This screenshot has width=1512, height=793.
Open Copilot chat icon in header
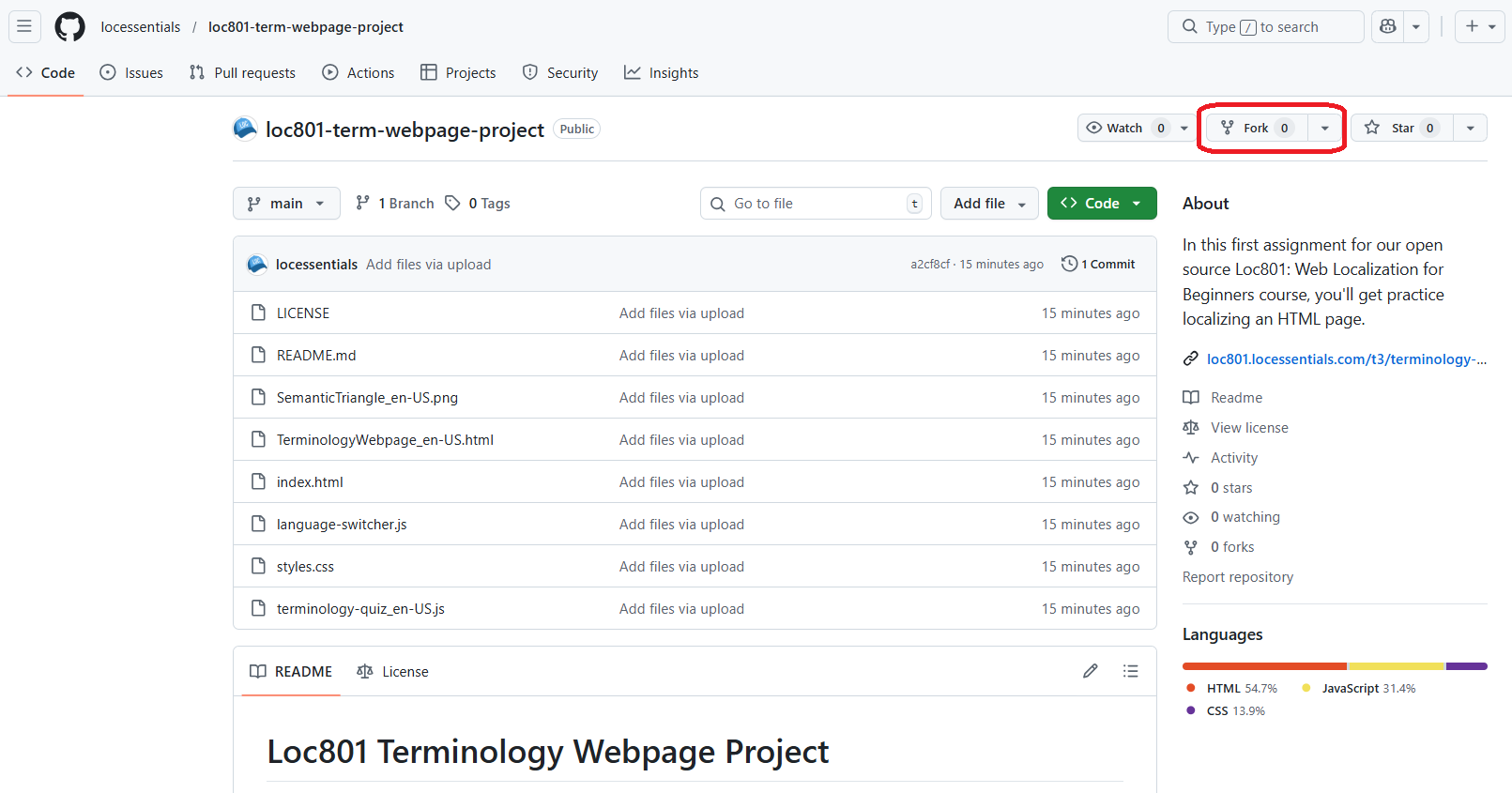(x=1388, y=26)
